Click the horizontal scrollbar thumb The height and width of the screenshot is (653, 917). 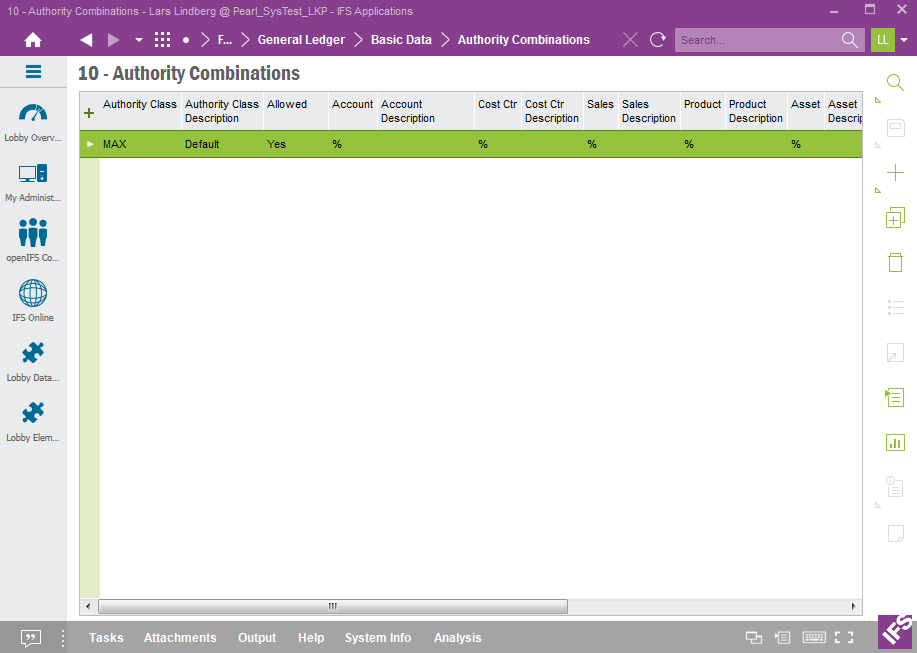tap(332, 606)
